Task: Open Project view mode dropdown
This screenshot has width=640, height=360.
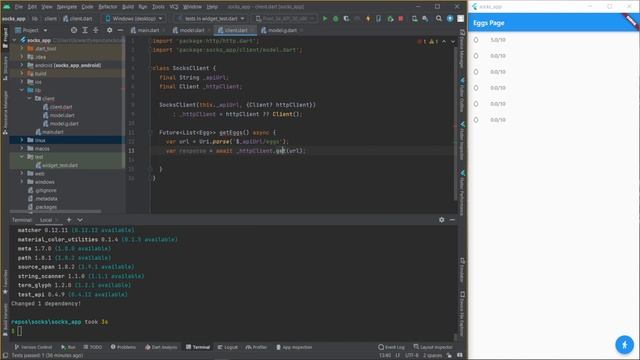Action: pos(31,30)
